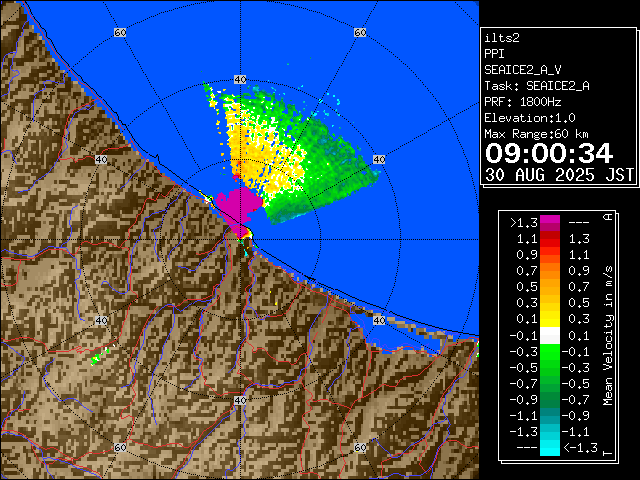Select the white -0.1 to 0.1 swatch

(x=549, y=336)
